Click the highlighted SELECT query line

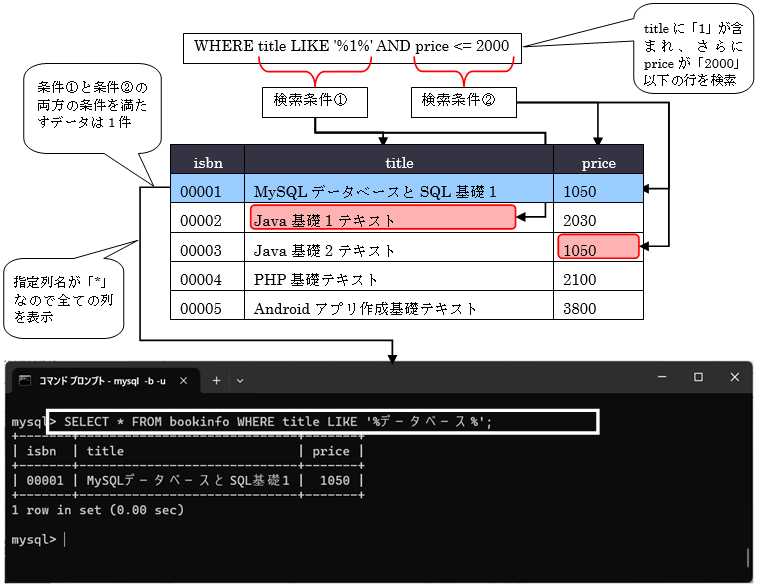[x=322, y=422]
